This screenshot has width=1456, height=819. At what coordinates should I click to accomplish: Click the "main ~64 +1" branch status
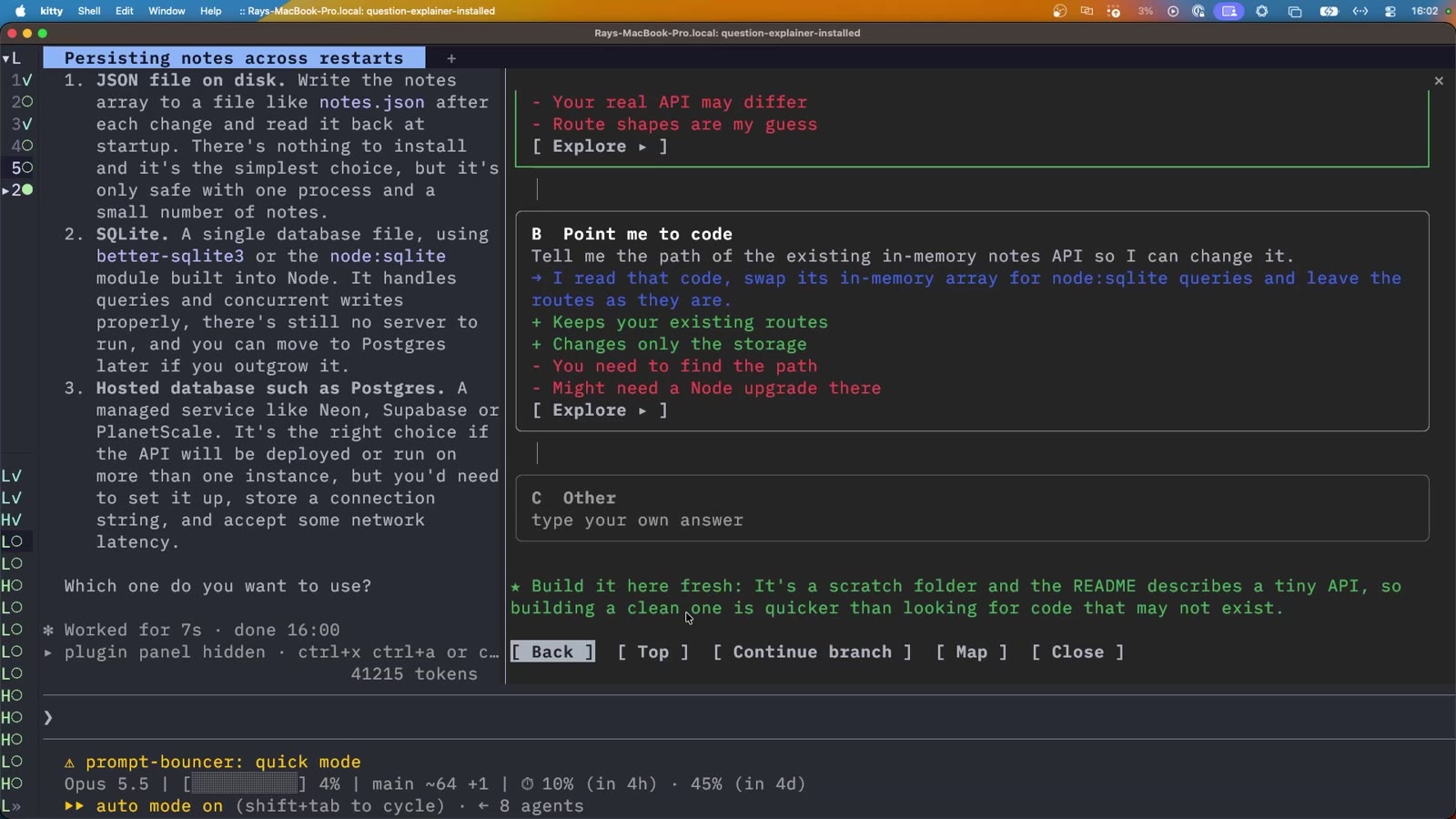(x=430, y=784)
